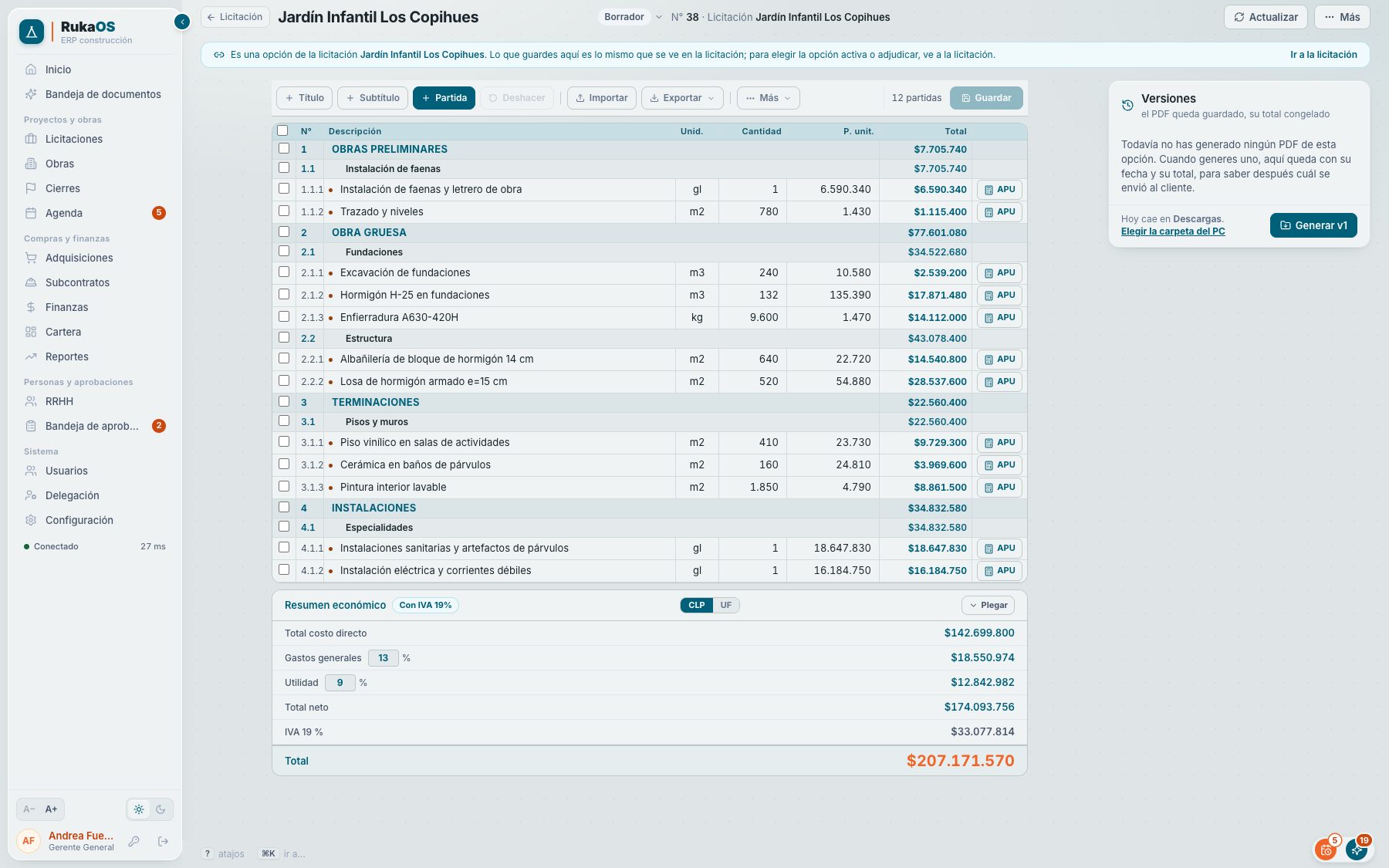Click the RukaOS logo icon
The image size is (1389, 868).
pos(32,32)
